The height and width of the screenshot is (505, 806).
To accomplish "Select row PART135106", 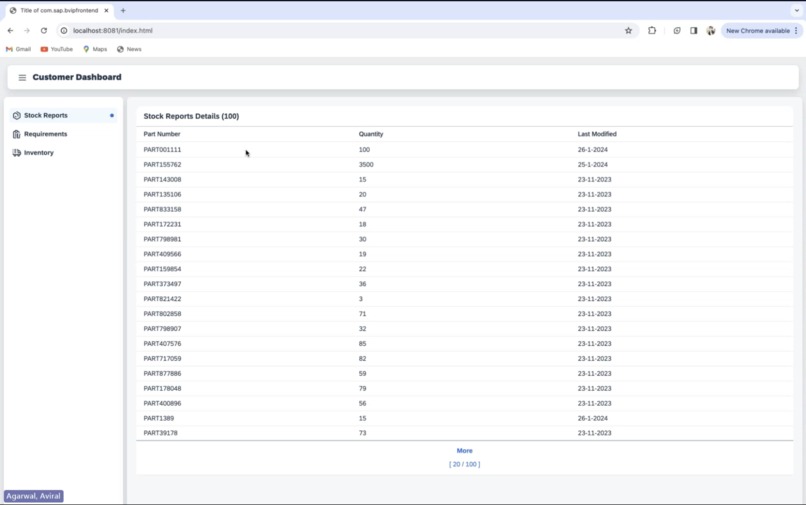I will tap(464, 194).
